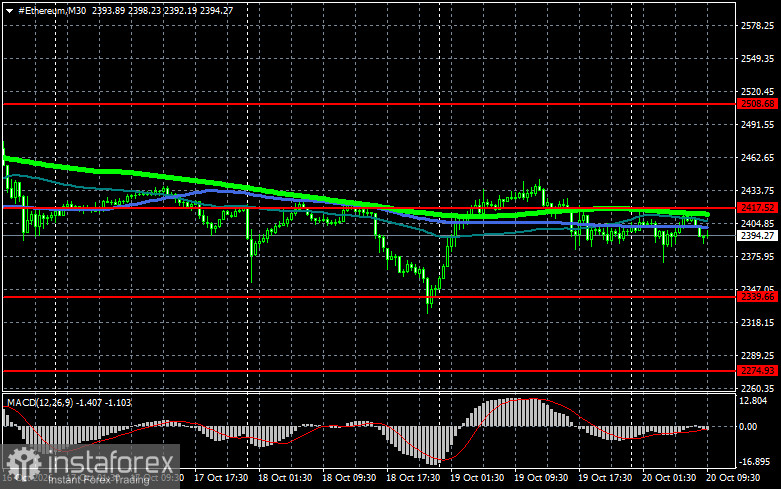
Task: Click the 2404.85 price scale value
Action: click(x=757, y=224)
